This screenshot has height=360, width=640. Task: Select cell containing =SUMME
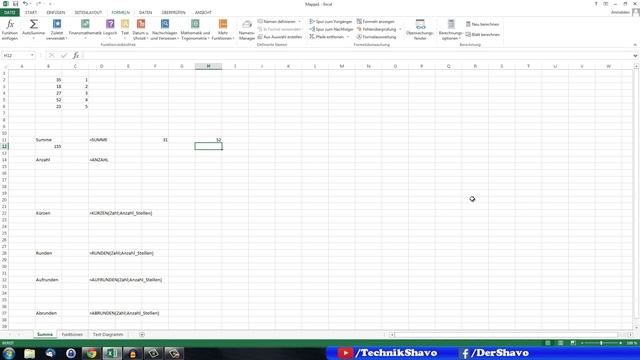tap(102, 140)
